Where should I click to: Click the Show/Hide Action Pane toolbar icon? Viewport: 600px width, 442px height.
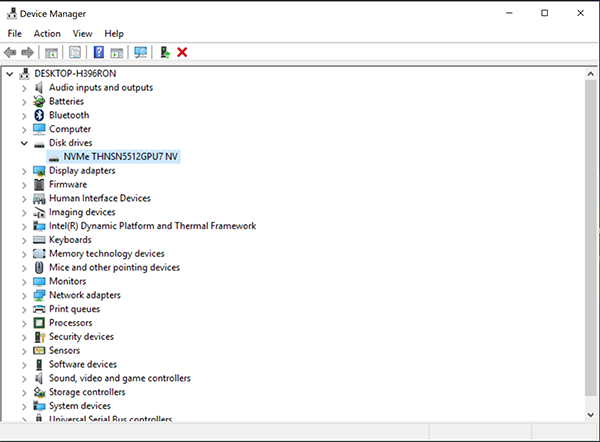pos(117,52)
